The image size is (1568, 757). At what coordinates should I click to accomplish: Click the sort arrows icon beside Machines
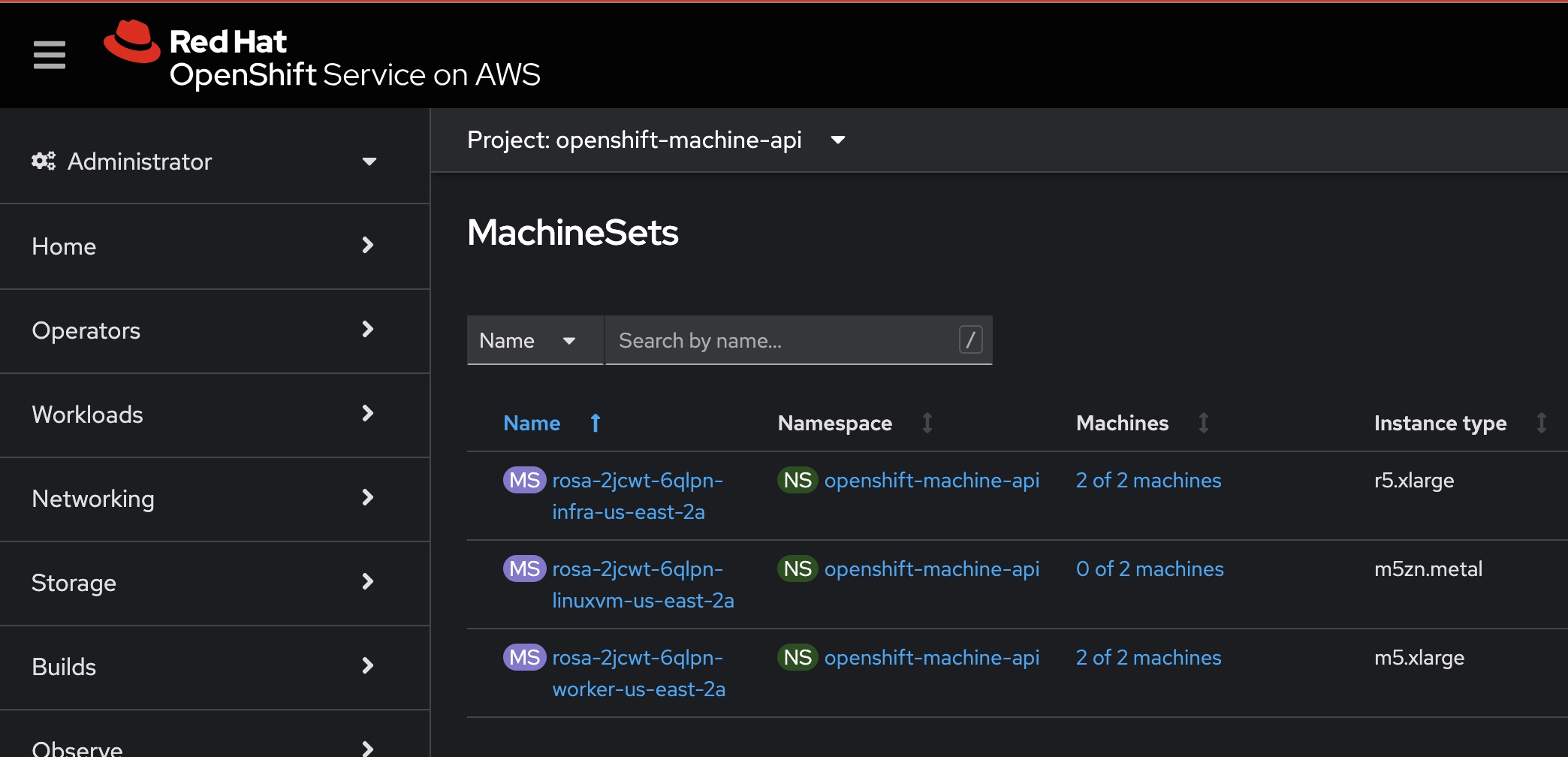[1204, 423]
